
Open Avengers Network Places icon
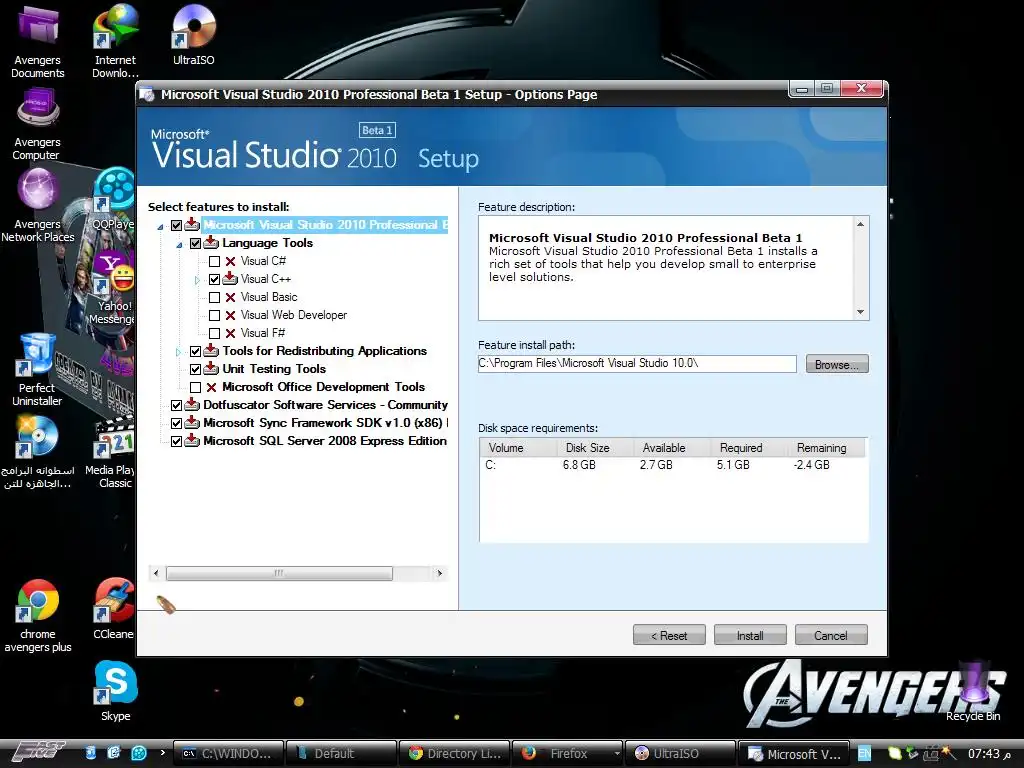click(38, 206)
